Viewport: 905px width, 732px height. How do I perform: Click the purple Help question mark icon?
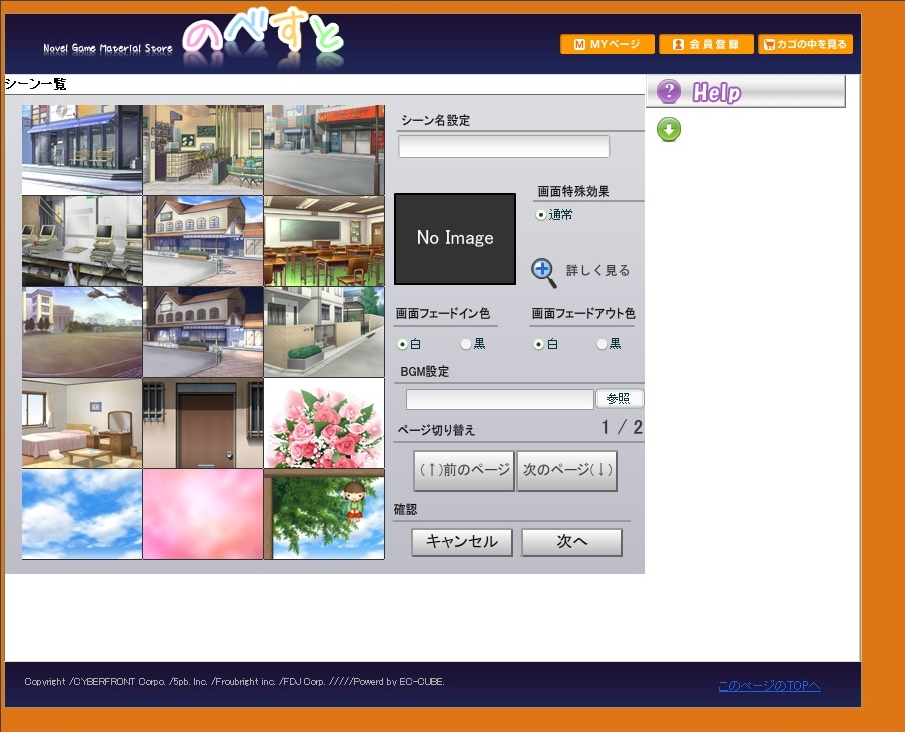[669, 91]
